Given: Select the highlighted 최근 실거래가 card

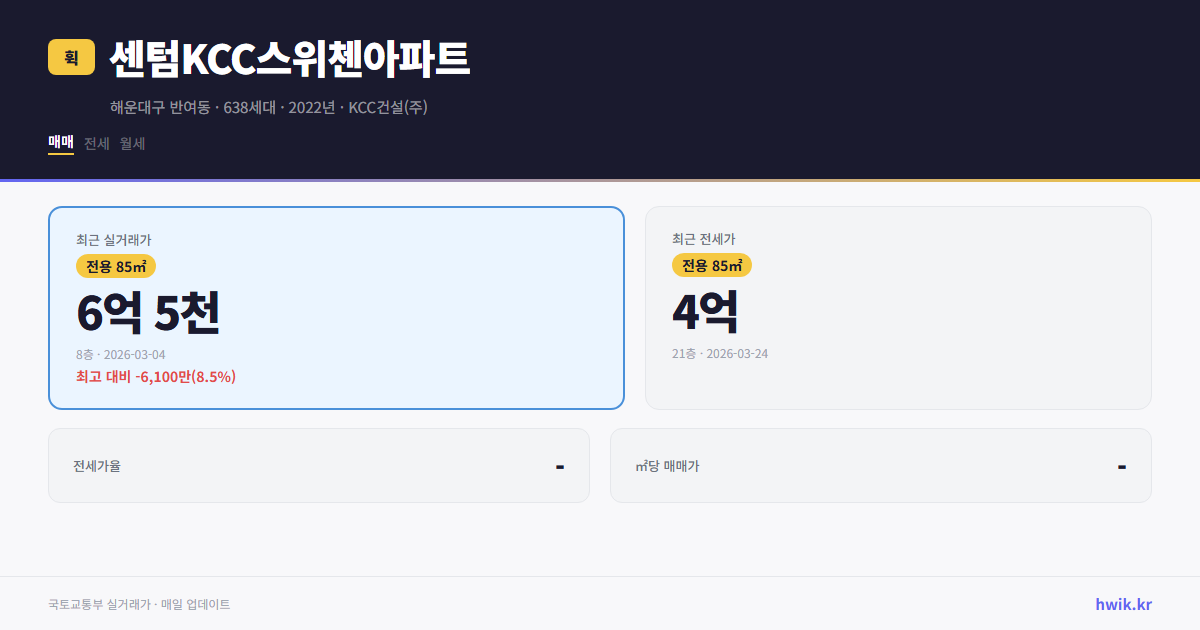Looking at the screenshot, I should [336, 306].
